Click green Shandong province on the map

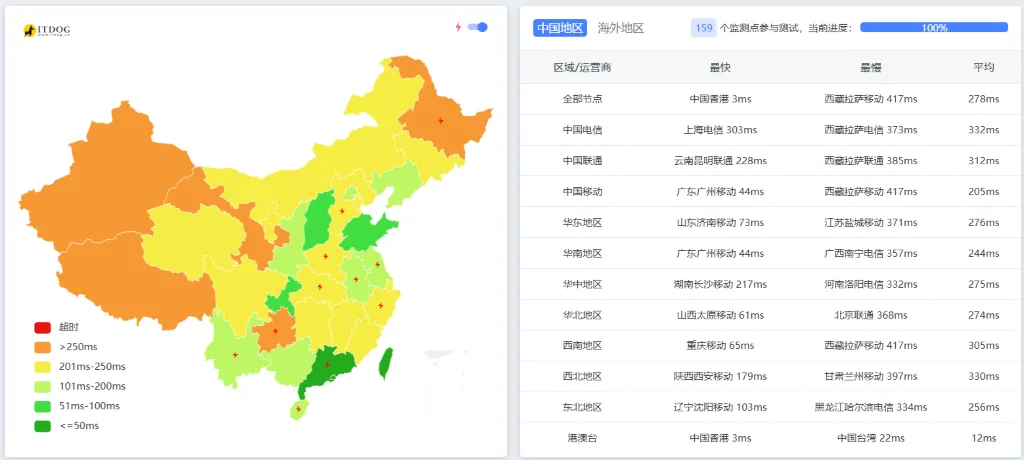pos(369,233)
